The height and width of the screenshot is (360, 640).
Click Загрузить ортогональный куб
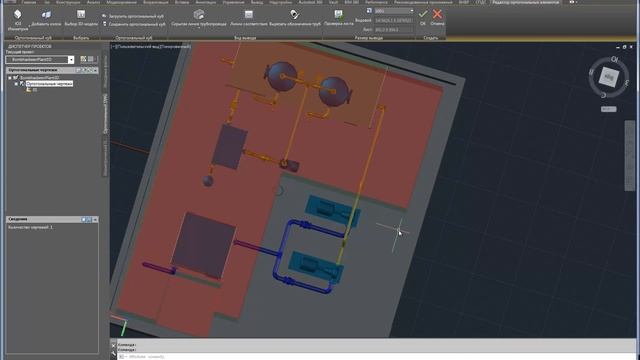pos(133,16)
